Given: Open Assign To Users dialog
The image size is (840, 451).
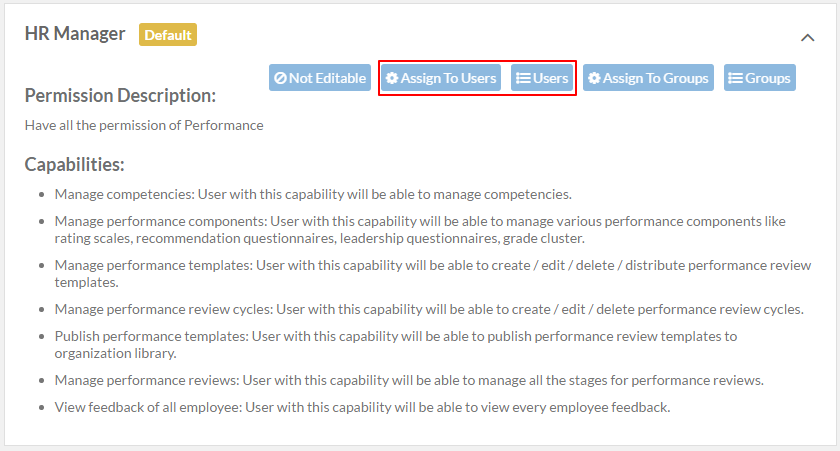Looking at the screenshot, I should point(441,78).
